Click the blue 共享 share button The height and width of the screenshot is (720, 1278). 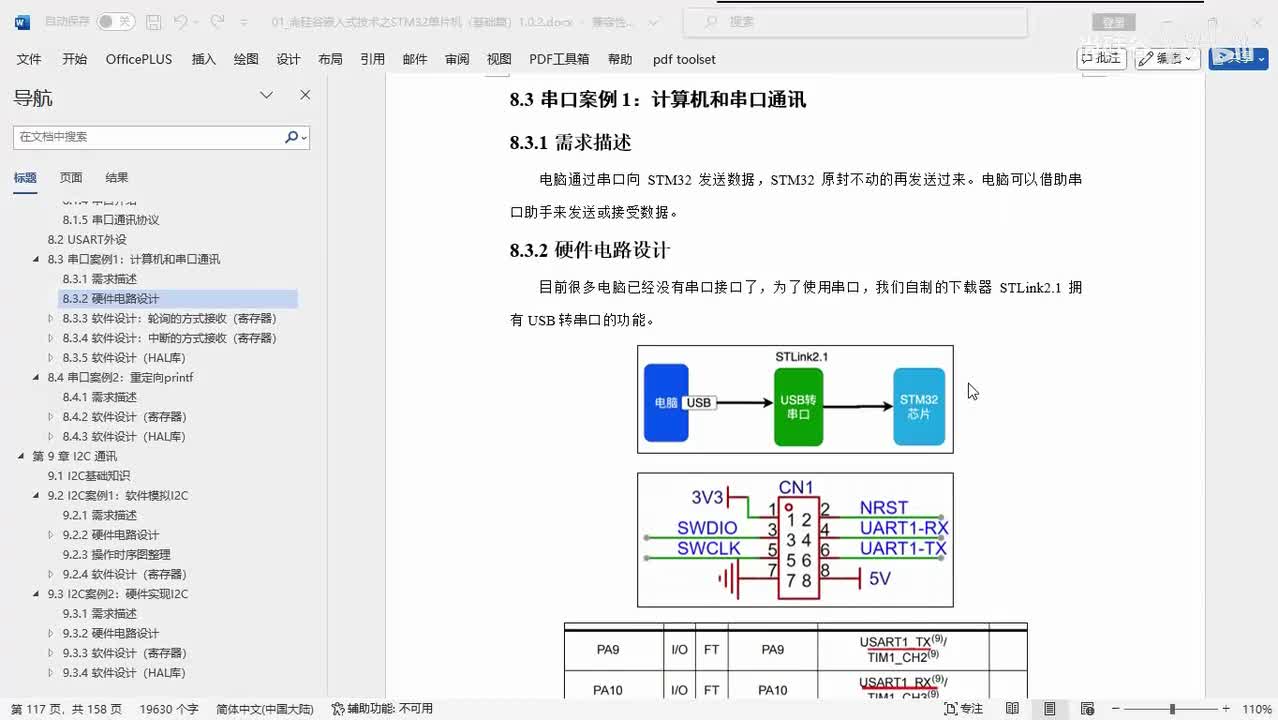coord(1238,58)
